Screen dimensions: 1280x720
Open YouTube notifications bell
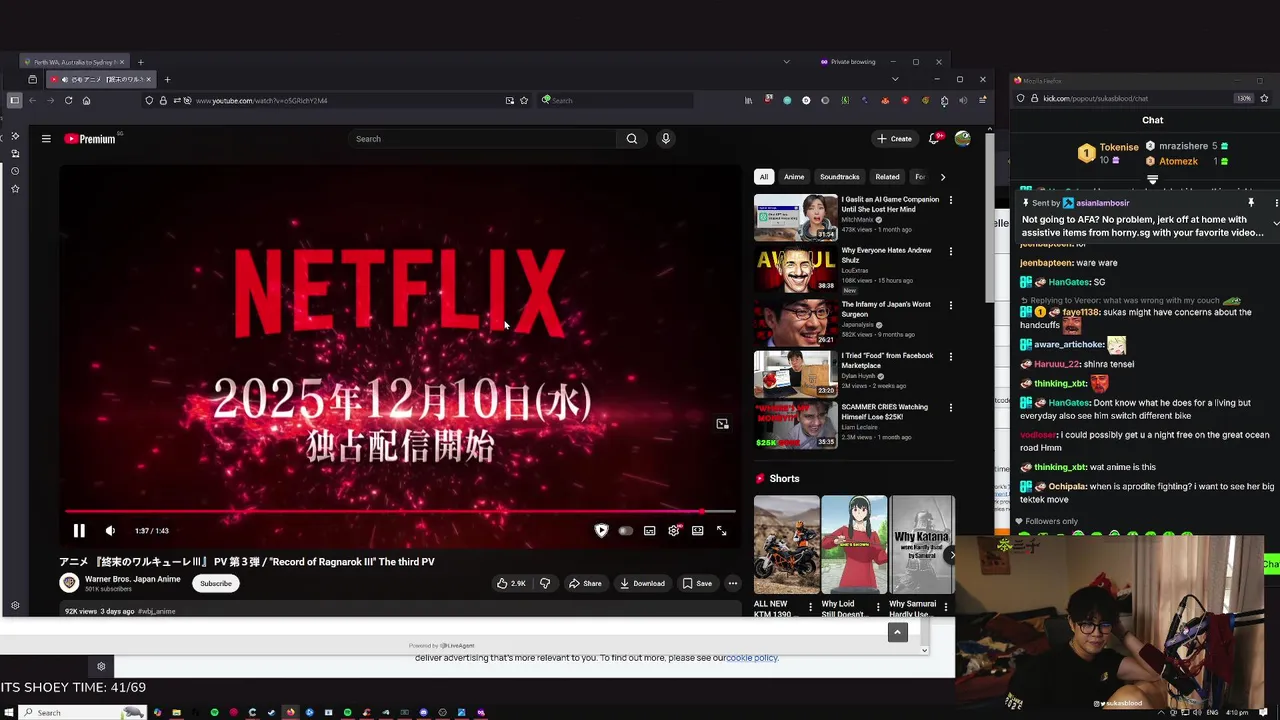[934, 139]
